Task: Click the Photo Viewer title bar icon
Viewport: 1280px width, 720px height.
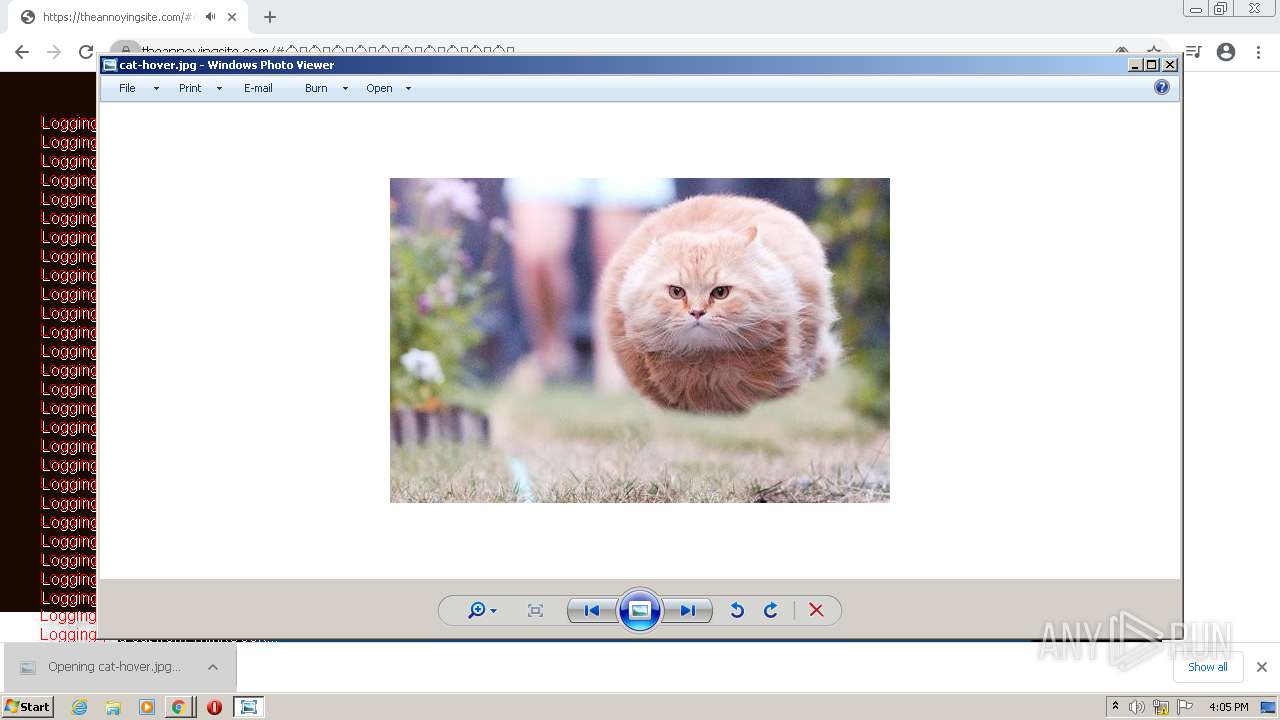Action: [110, 65]
